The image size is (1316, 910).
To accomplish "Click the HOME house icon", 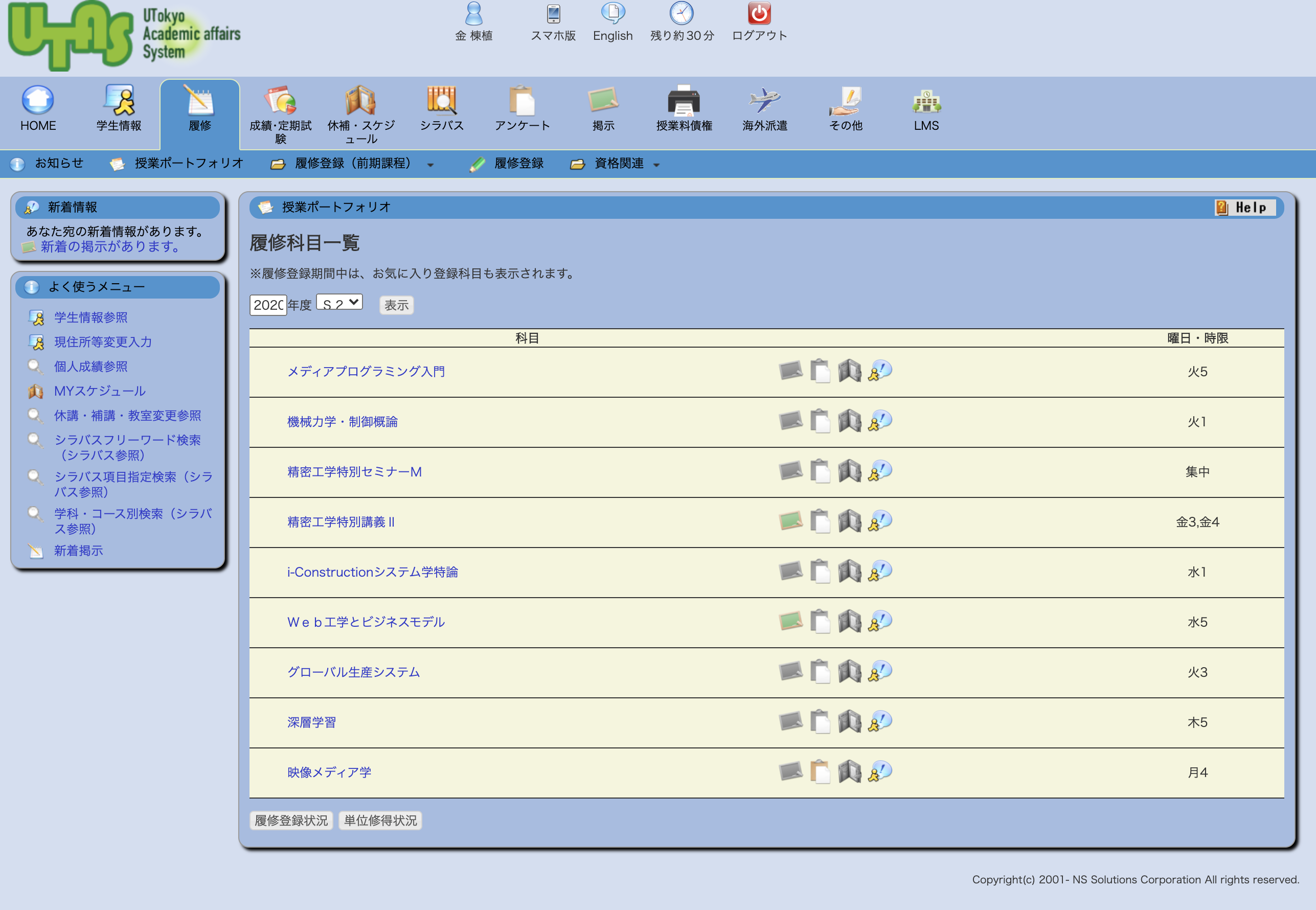I will pyautogui.click(x=38, y=100).
